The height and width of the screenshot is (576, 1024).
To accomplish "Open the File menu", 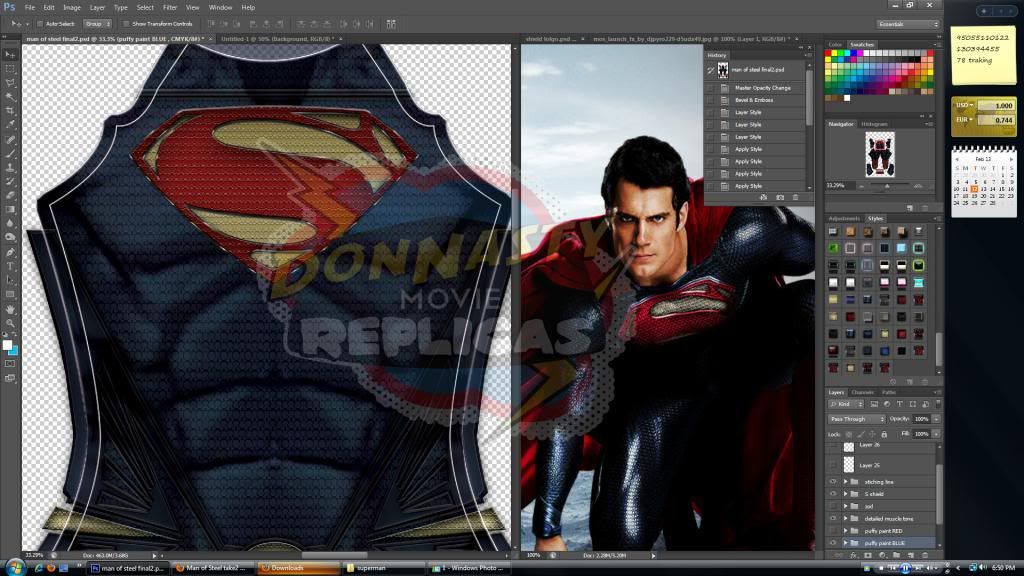I will [30, 8].
